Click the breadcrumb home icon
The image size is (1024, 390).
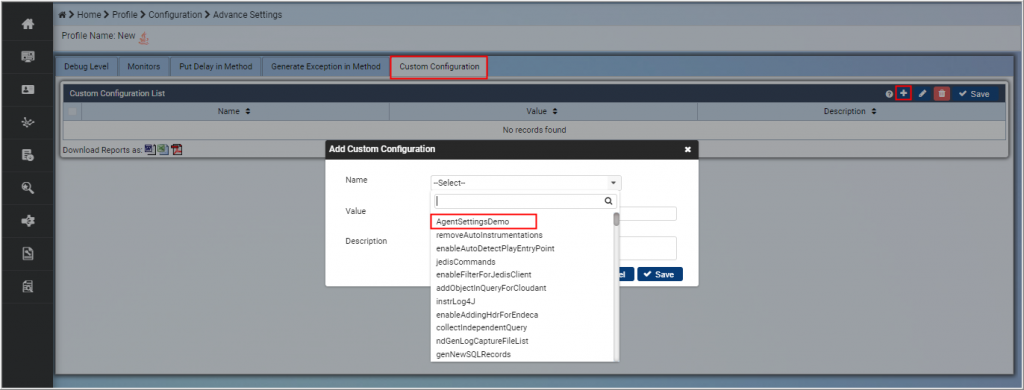[62, 14]
